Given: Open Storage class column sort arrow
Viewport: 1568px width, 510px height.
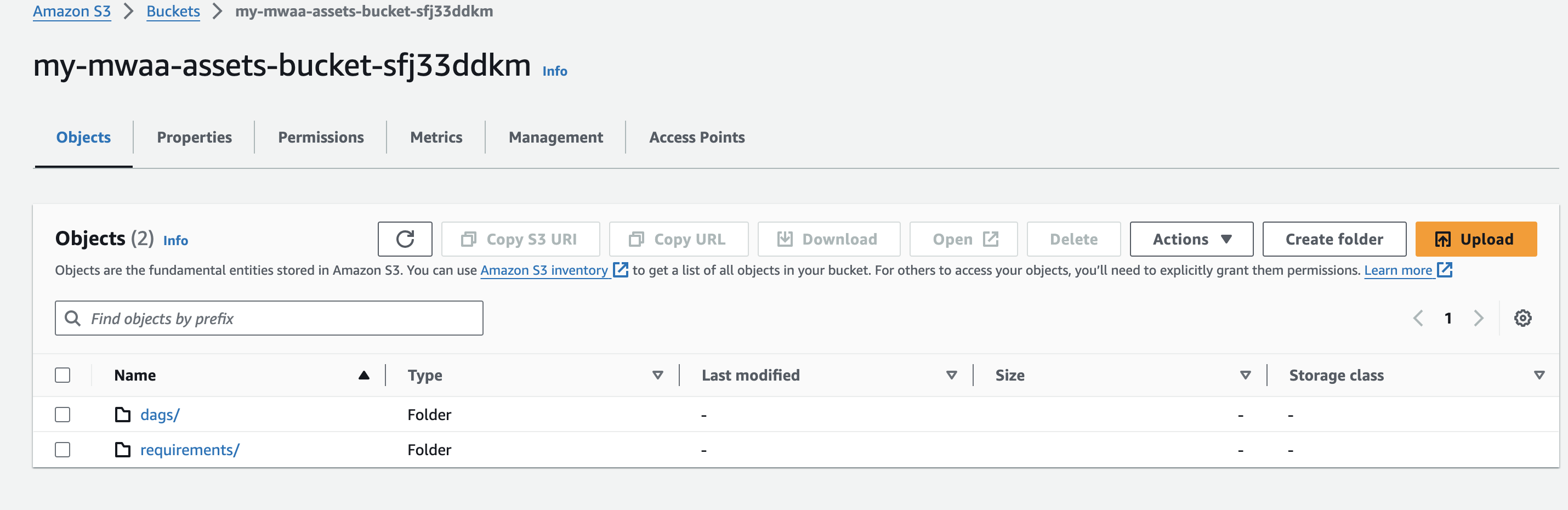Looking at the screenshot, I should point(1539,375).
